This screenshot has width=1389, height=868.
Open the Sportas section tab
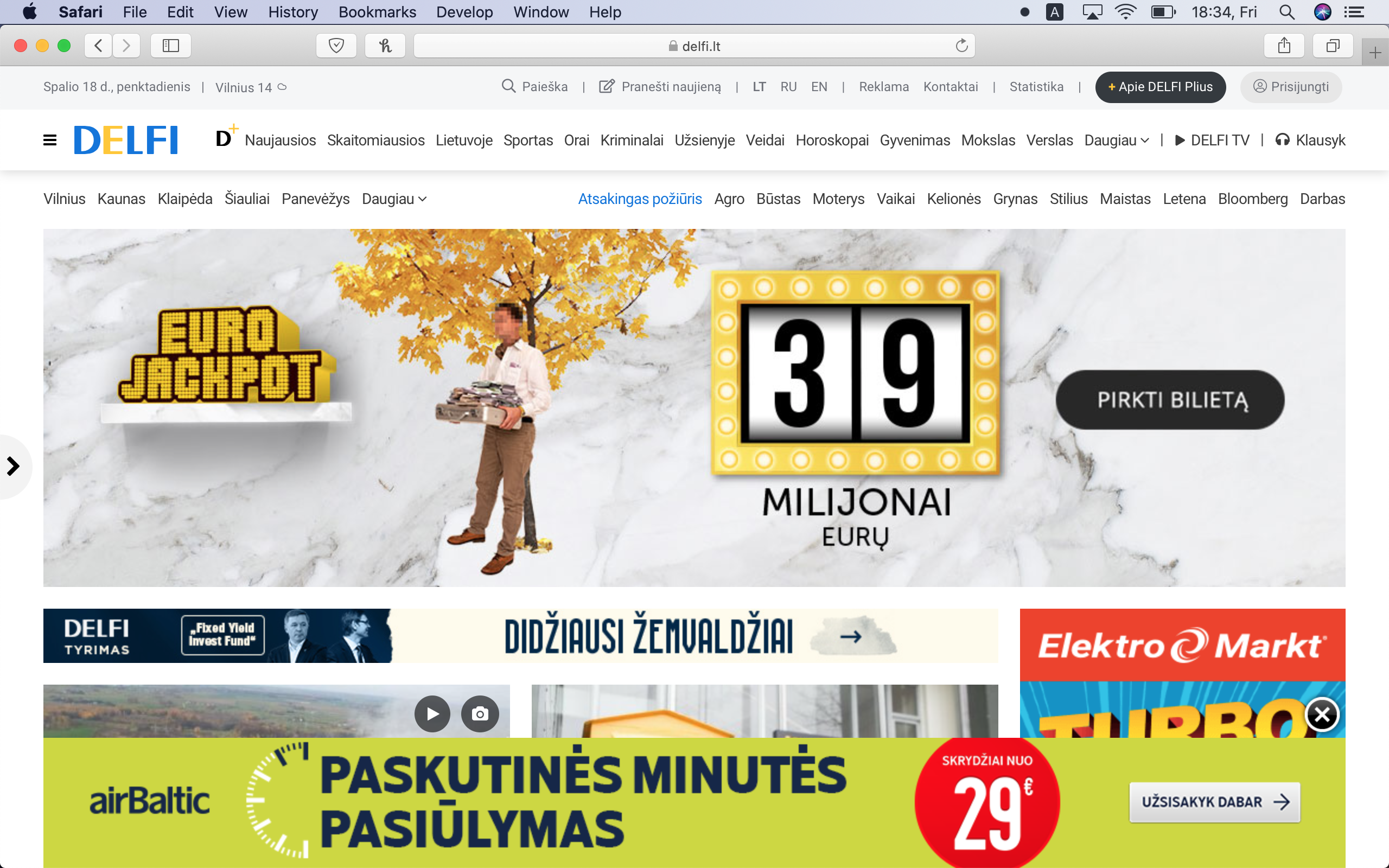point(527,140)
